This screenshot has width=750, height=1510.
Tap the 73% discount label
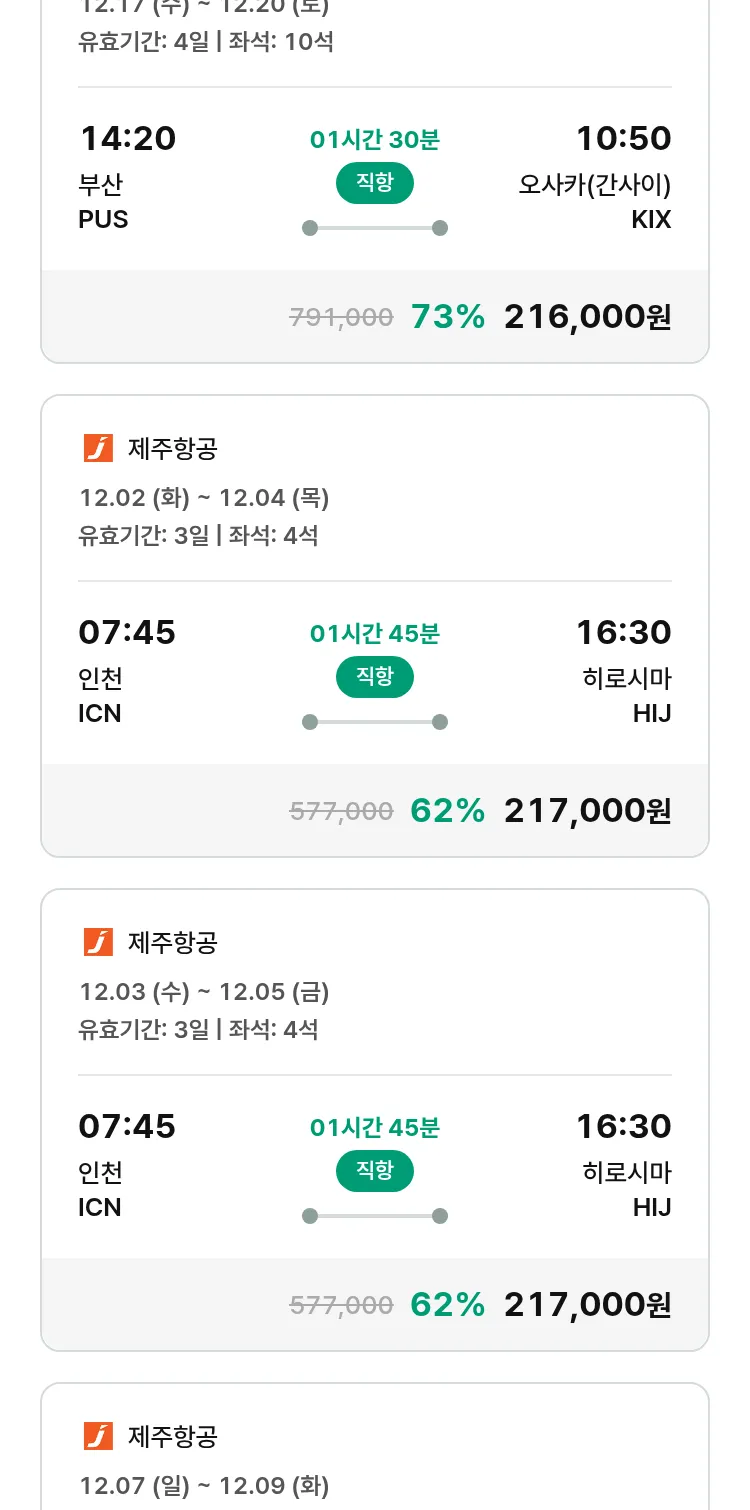447,317
